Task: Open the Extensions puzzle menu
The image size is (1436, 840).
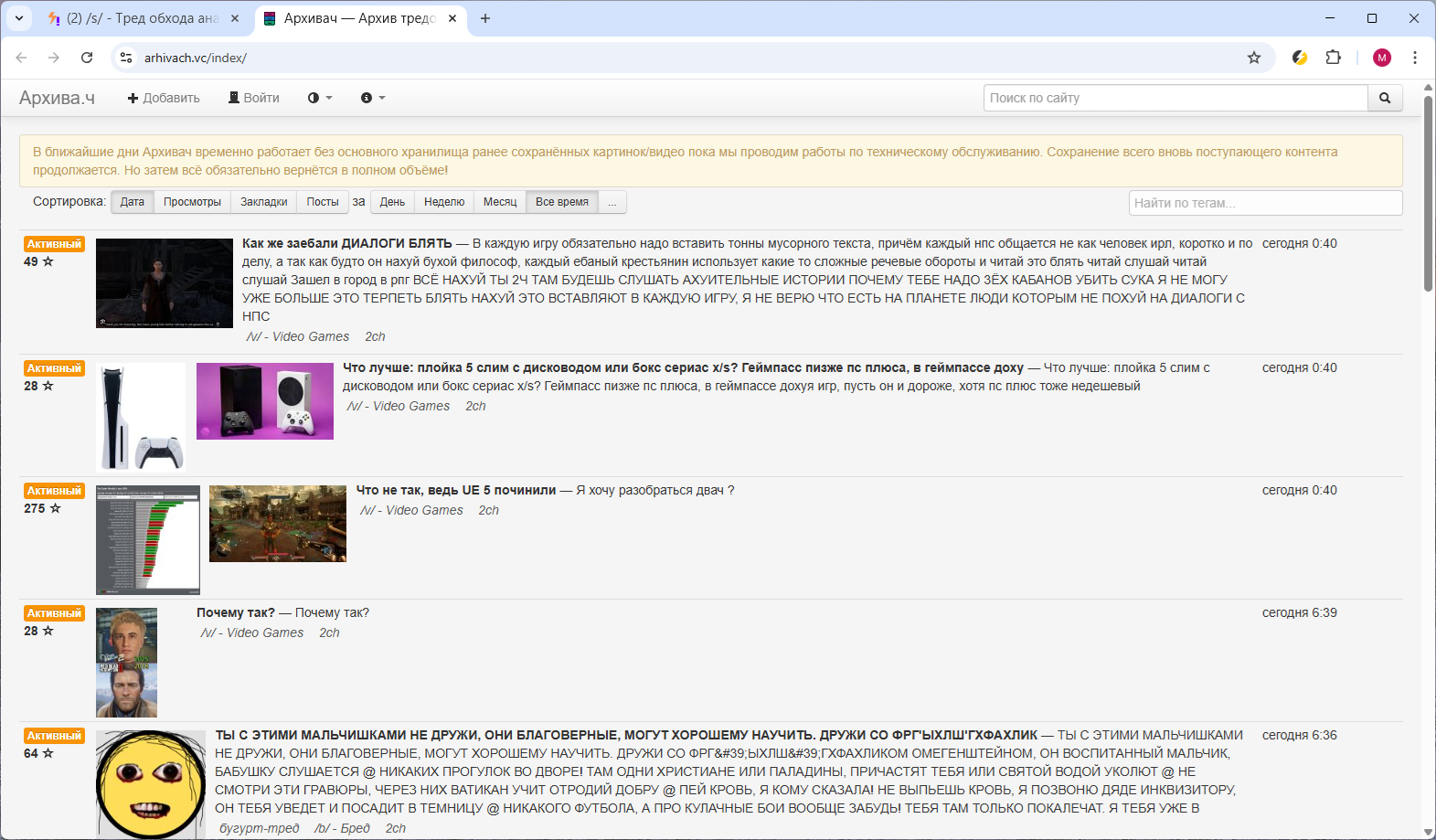Action: click(1334, 58)
